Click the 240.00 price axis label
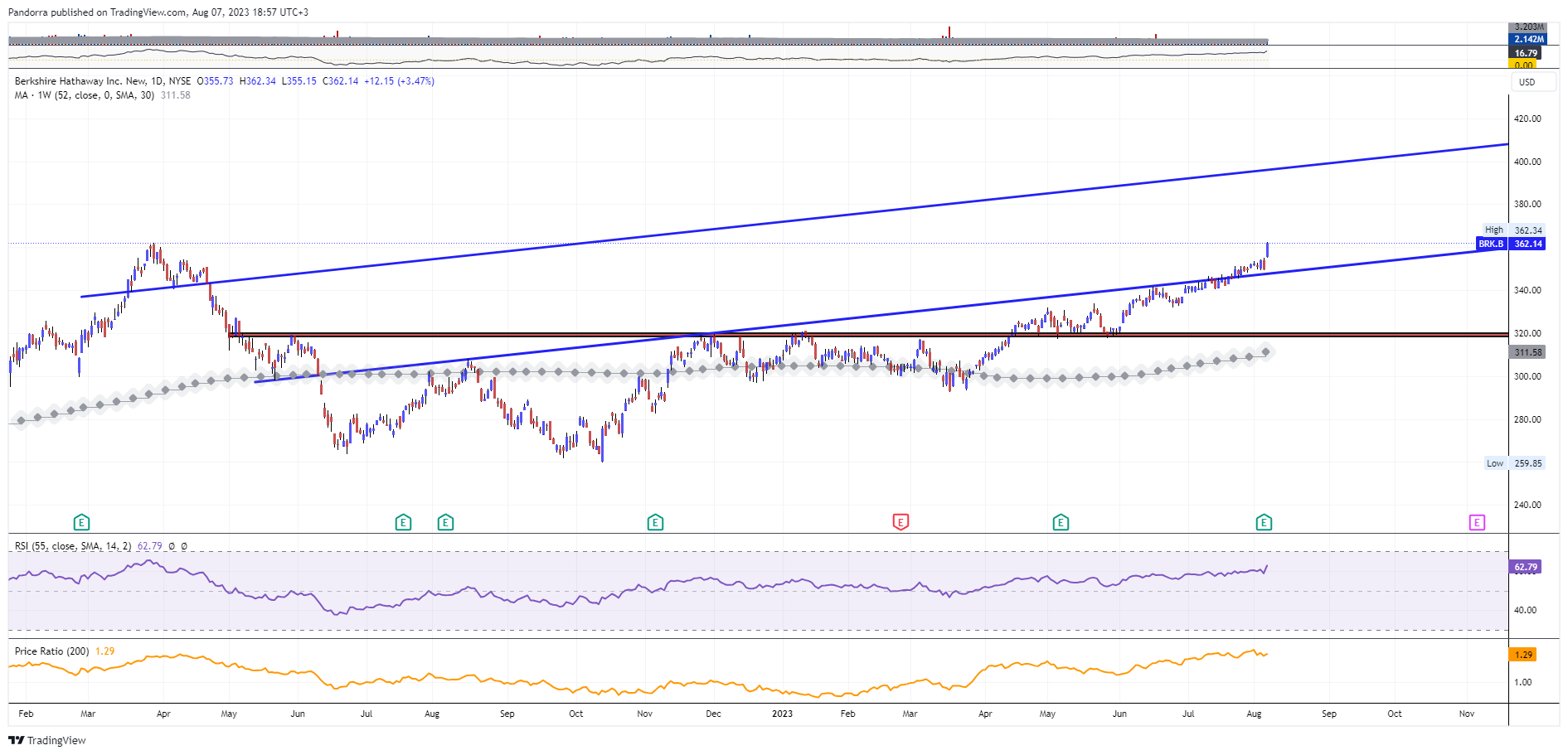The width and height of the screenshot is (1568, 755). pyautogui.click(x=1527, y=505)
